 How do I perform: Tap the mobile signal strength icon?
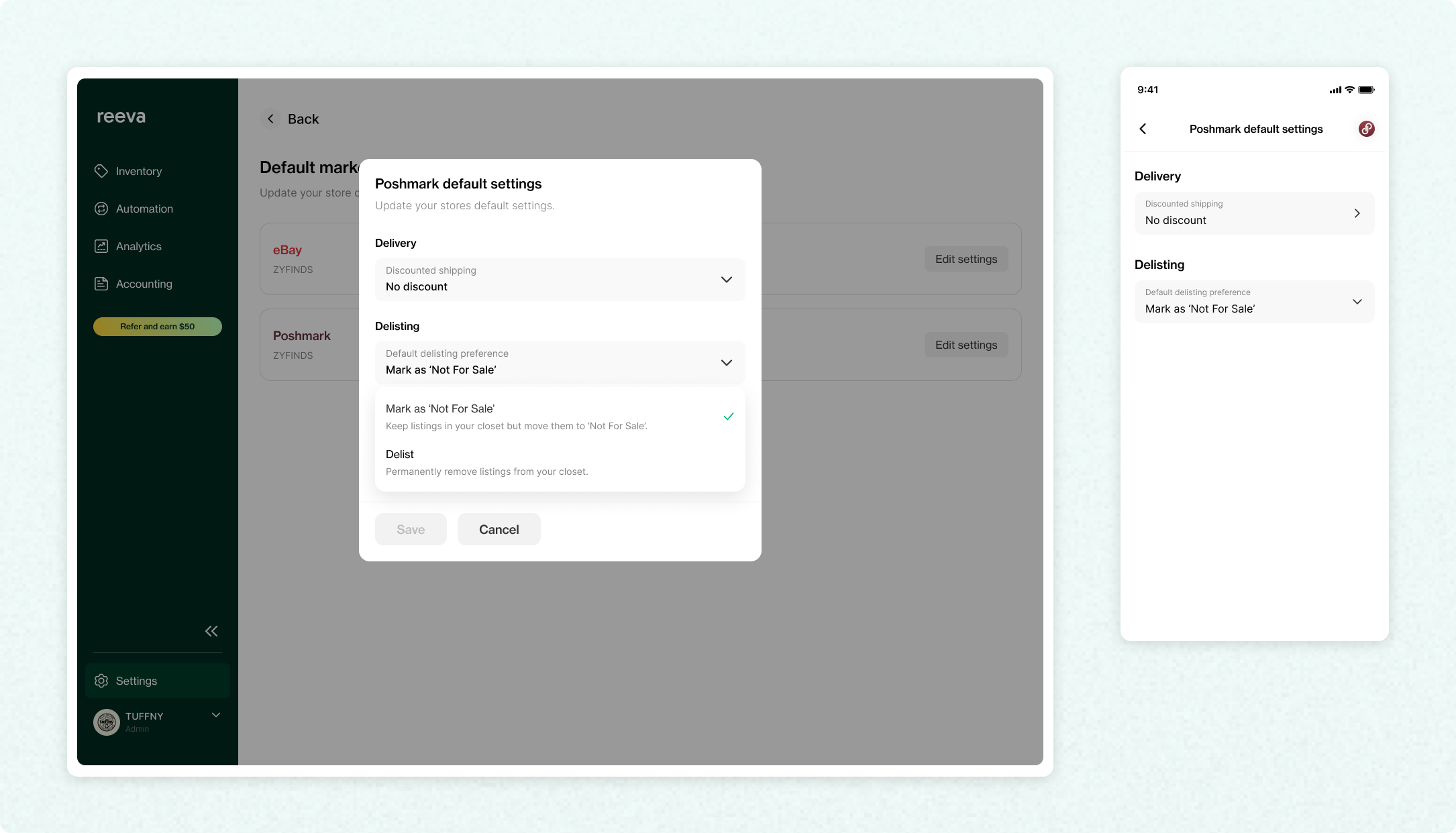click(x=1335, y=90)
